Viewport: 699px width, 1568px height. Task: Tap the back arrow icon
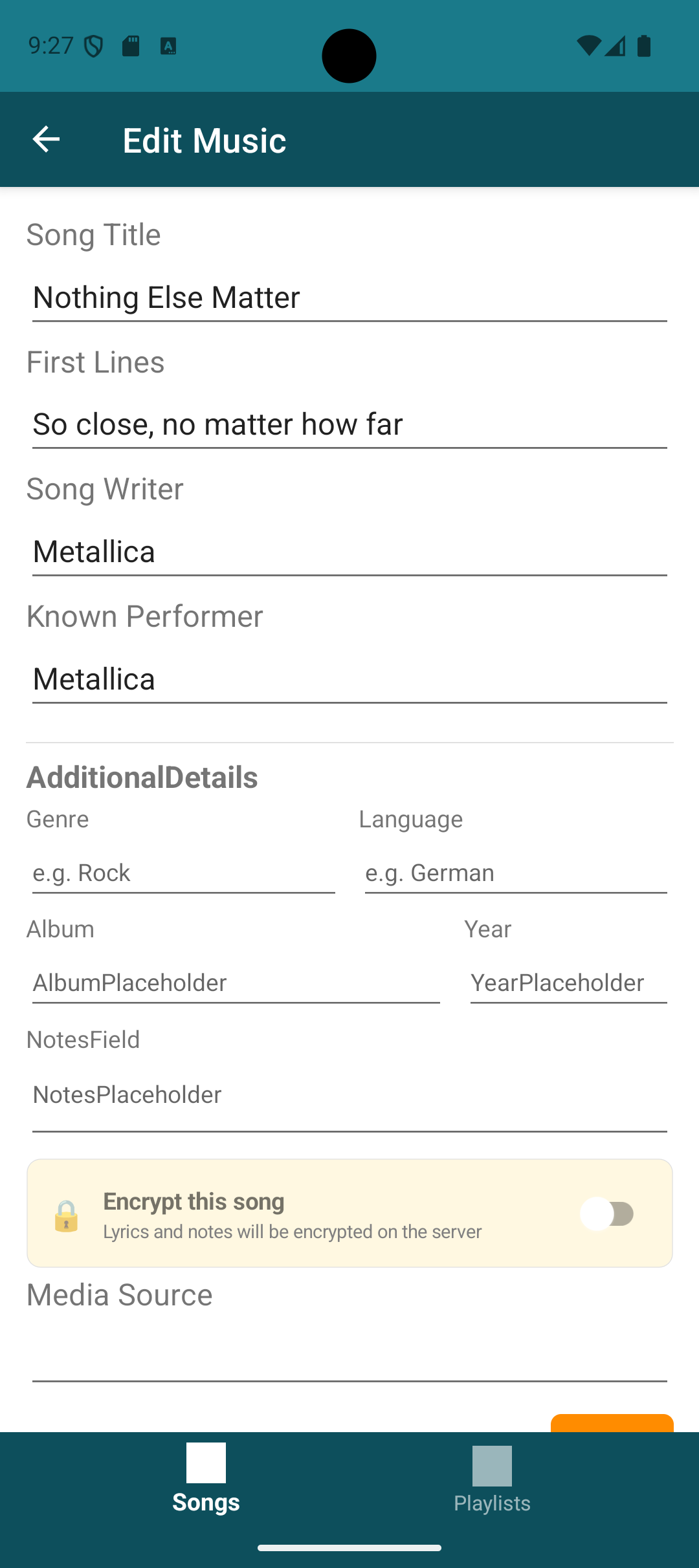(x=46, y=140)
